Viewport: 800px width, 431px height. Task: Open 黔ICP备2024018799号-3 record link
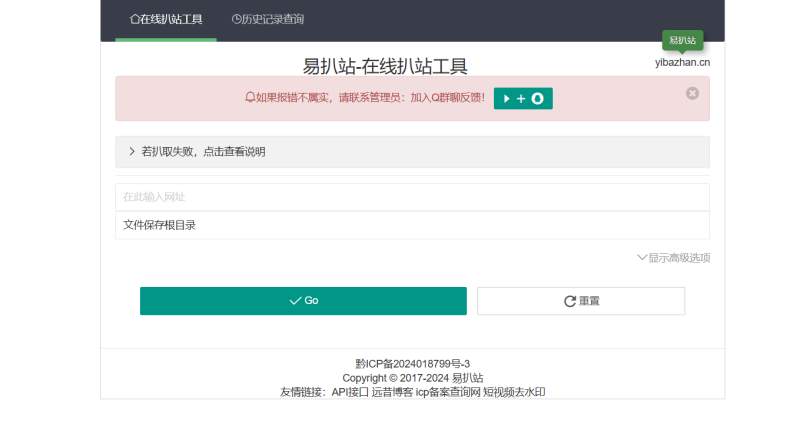pyautogui.click(x=412, y=364)
